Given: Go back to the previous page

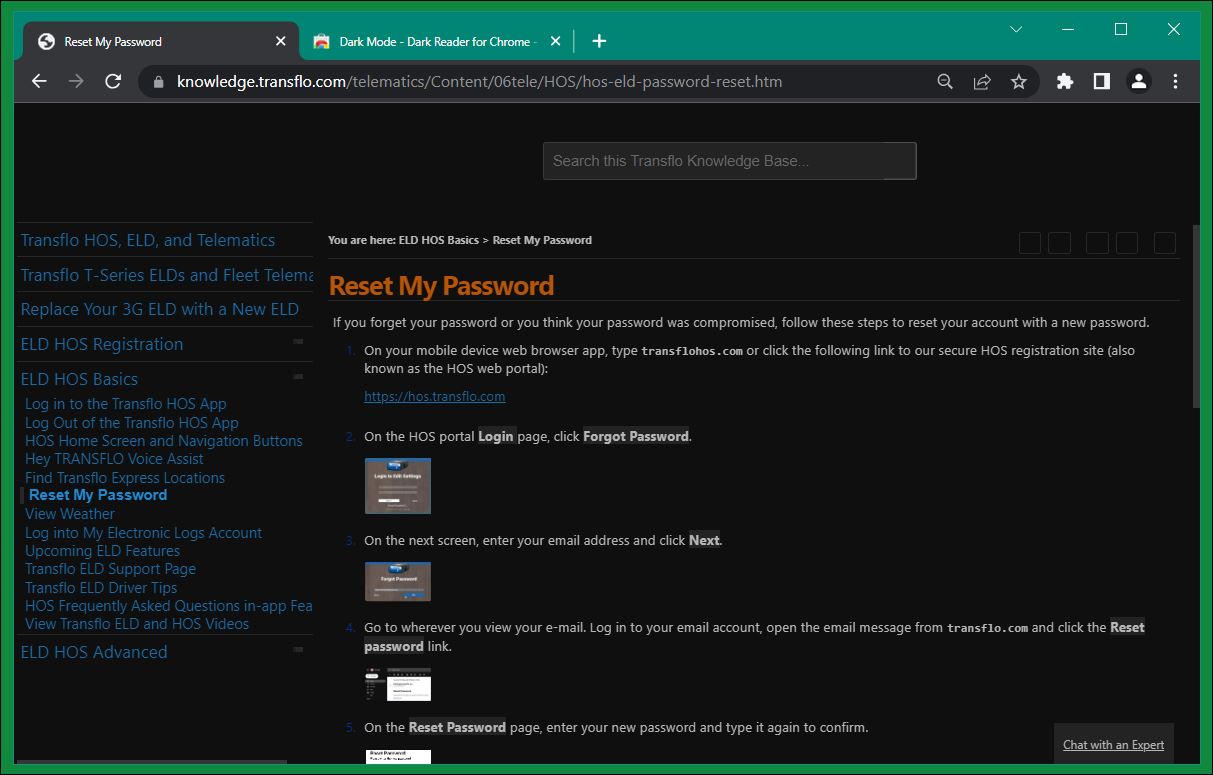Looking at the screenshot, I should click(40, 82).
